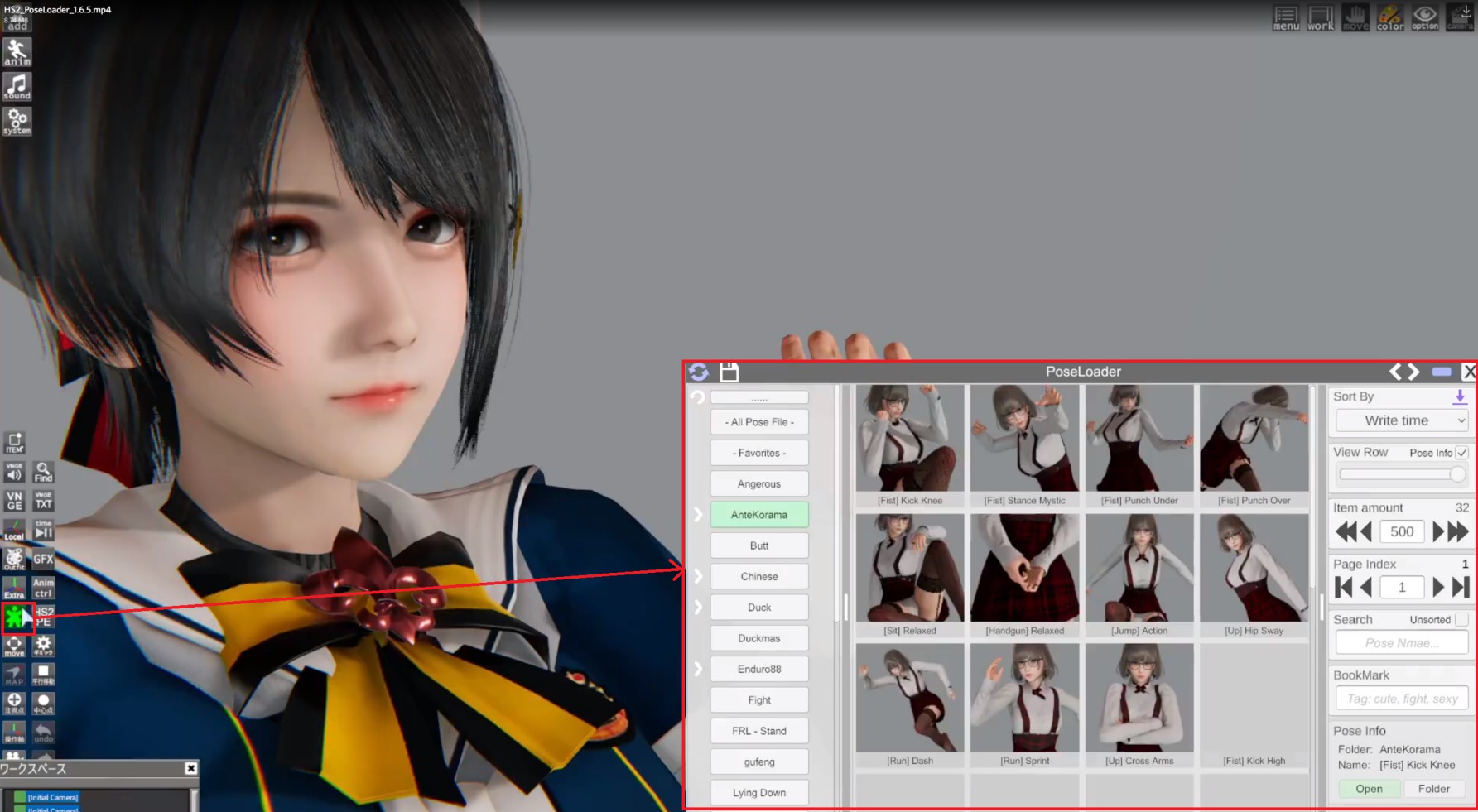The image size is (1478, 812).
Task: Open the Outfit icon
Action: (15, 559)
